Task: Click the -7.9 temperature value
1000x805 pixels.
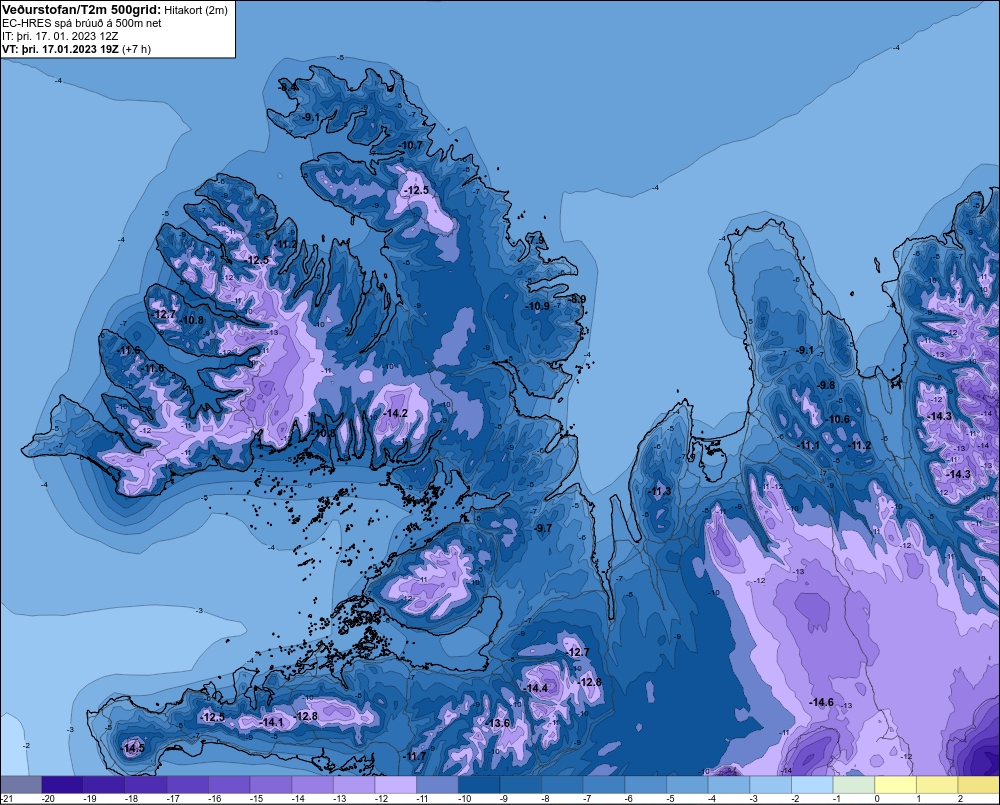Action: [536, 240]
